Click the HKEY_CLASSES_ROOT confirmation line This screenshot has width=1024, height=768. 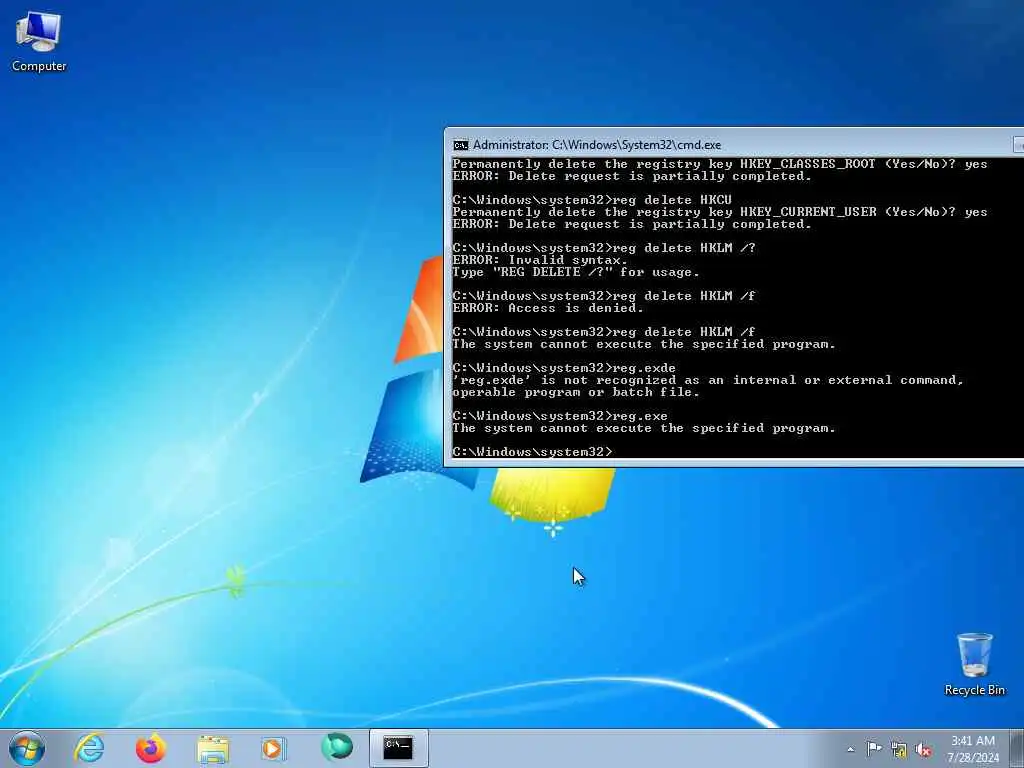(720, 164)
